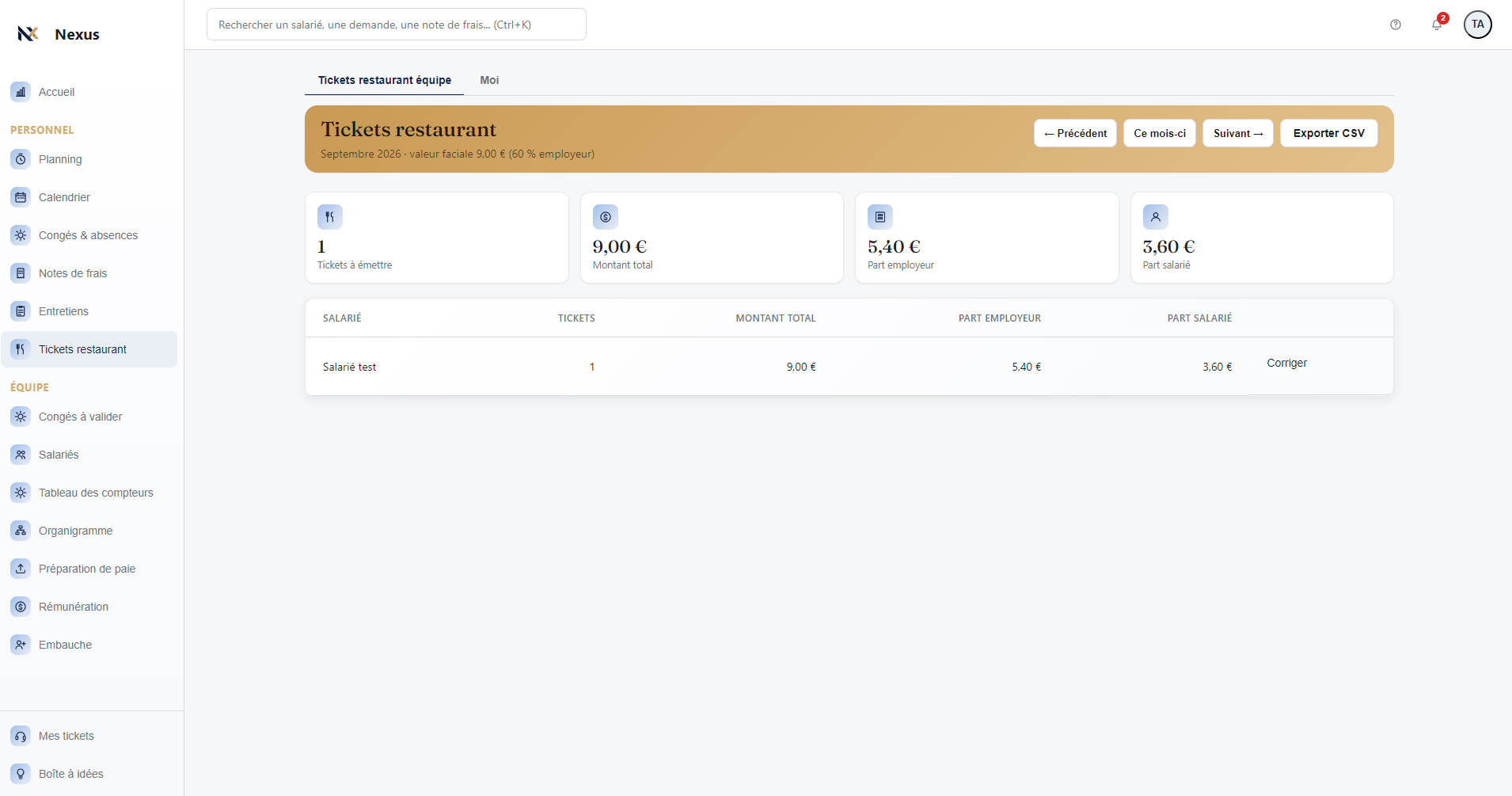Click the 3,60 € cell in Salarié test row
1512x796 pixels.
[1218, 367]
